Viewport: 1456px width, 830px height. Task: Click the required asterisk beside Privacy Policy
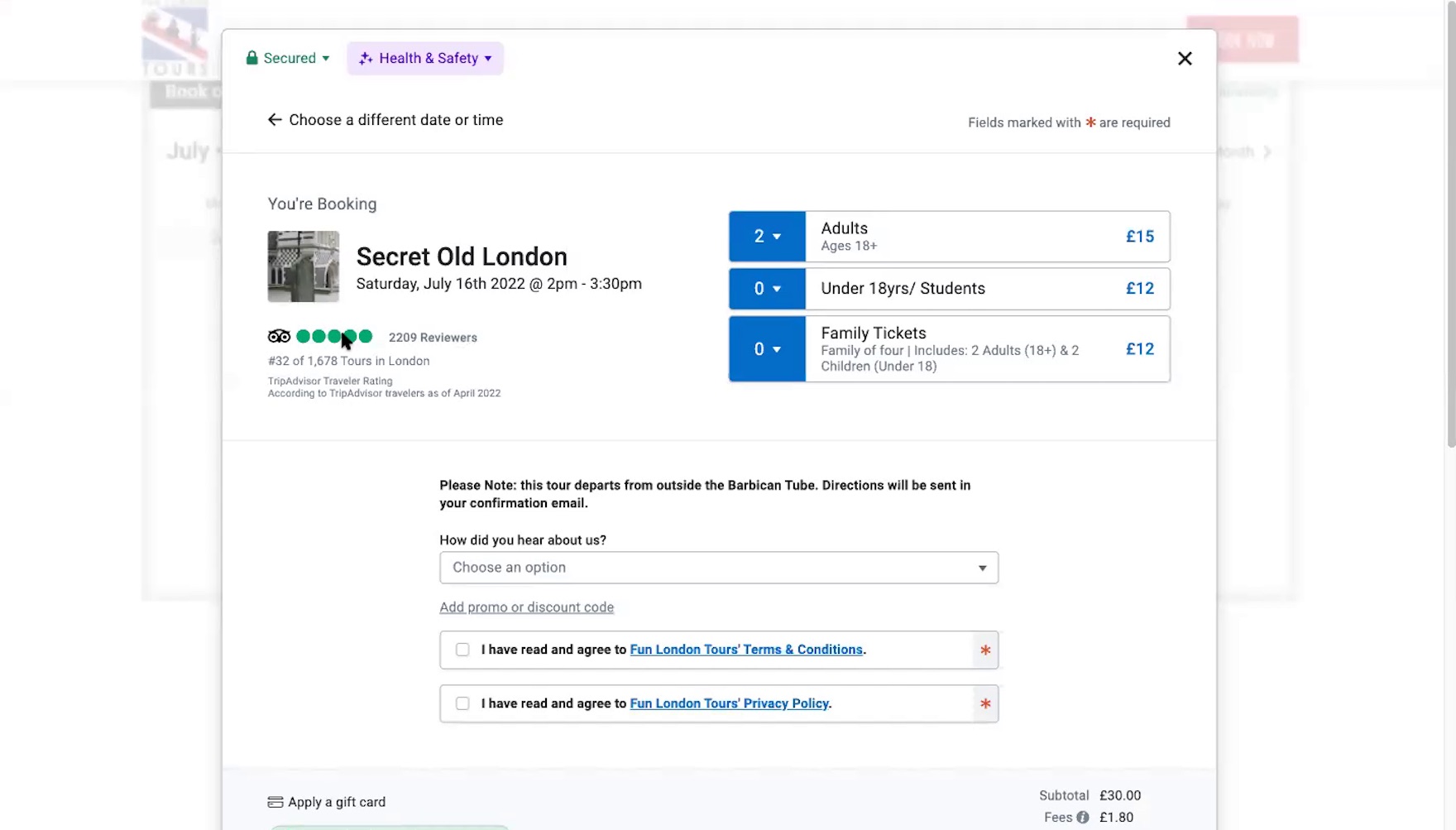click(x=984, y=704)
